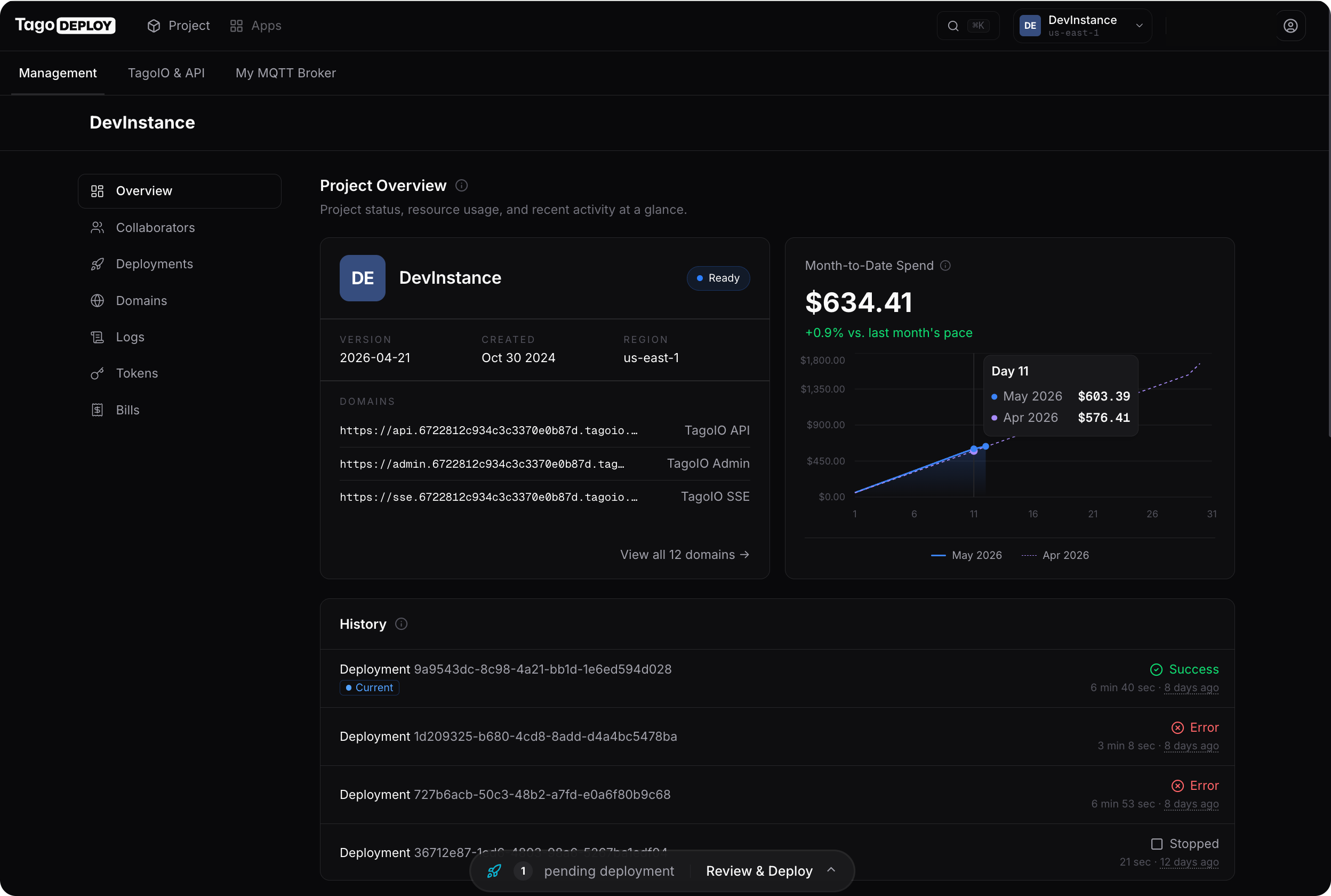Select Collaborators in the sidebar
This screenshot has width=1331, height=896.
(x=179, y=227)
